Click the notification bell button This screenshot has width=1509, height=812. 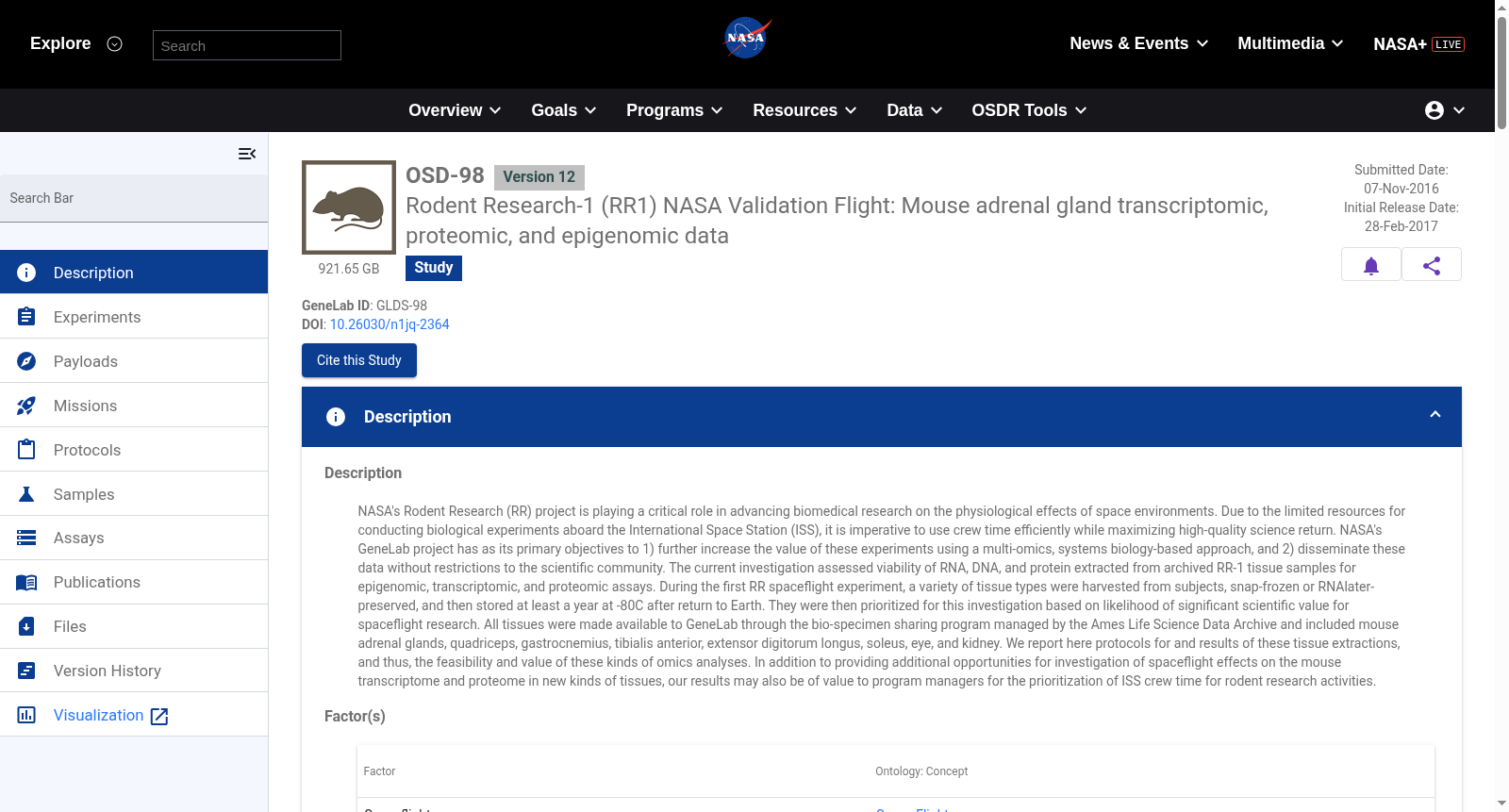(1371, 265)
